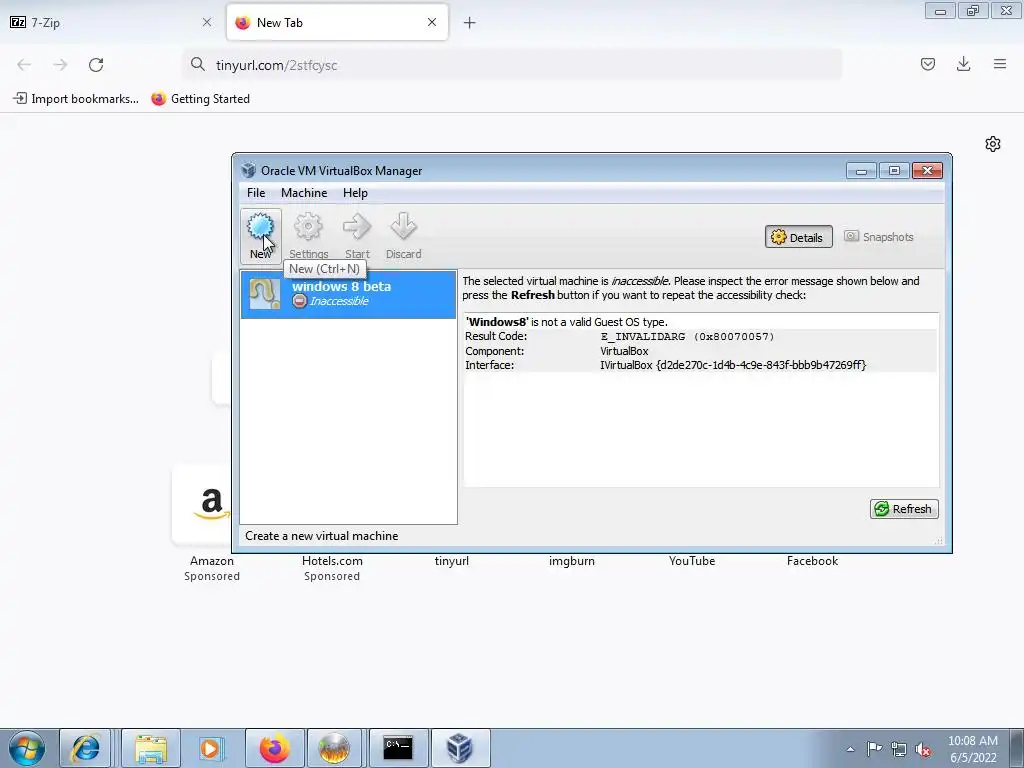The height and width of the screenshot is (768, 1024).
Task: Click the New virtual machine toolbar icon
Action: tap(261, 236)
